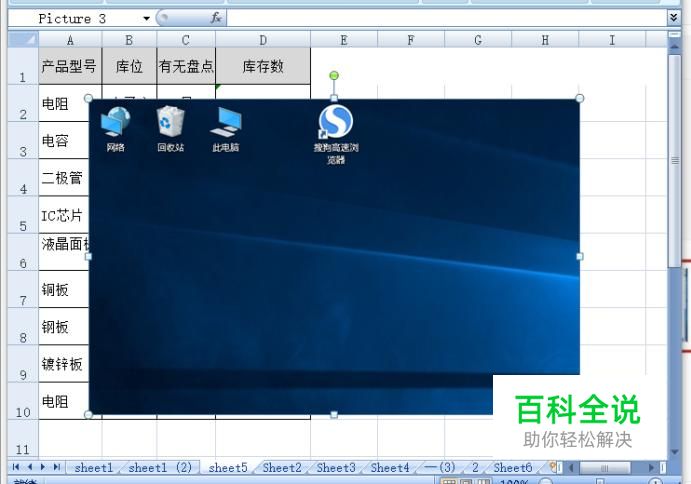691x484 pixels.
Task: Click the cell 镀锌板
Action: pos(64,364)
